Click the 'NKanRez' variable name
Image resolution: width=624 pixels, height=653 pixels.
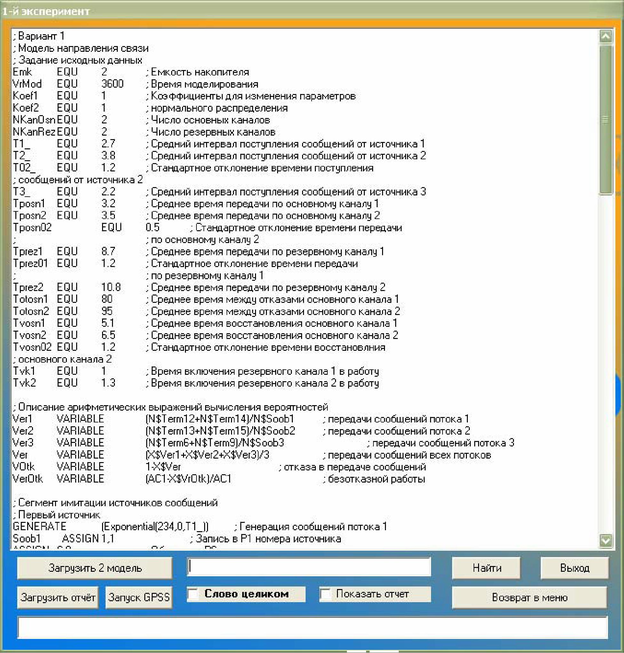34,132
